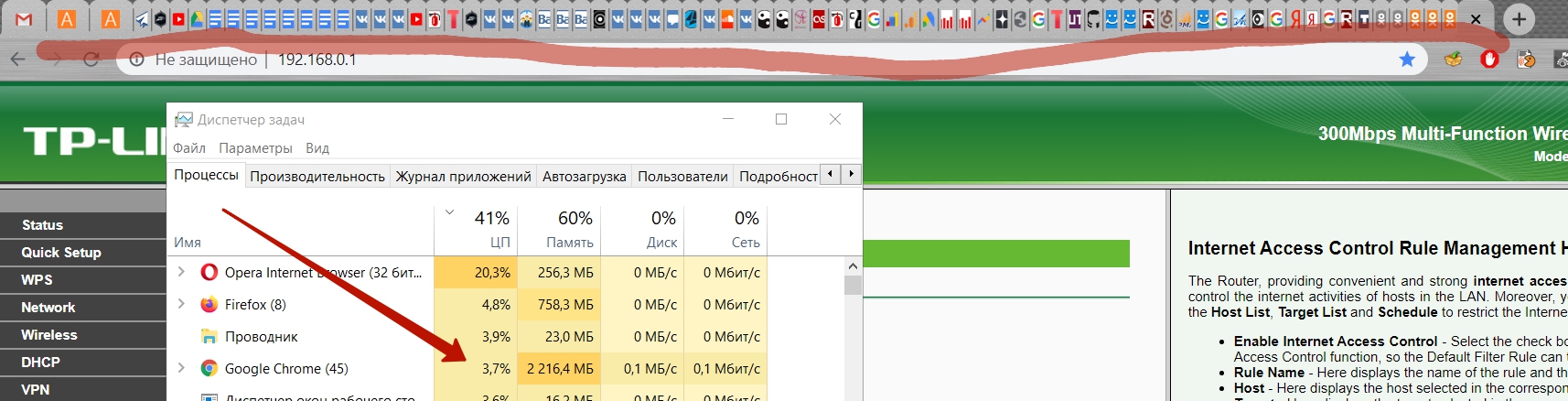1568x401 pixels.
Task: Open the paper plane icon tab
Action: pos(142,19)
